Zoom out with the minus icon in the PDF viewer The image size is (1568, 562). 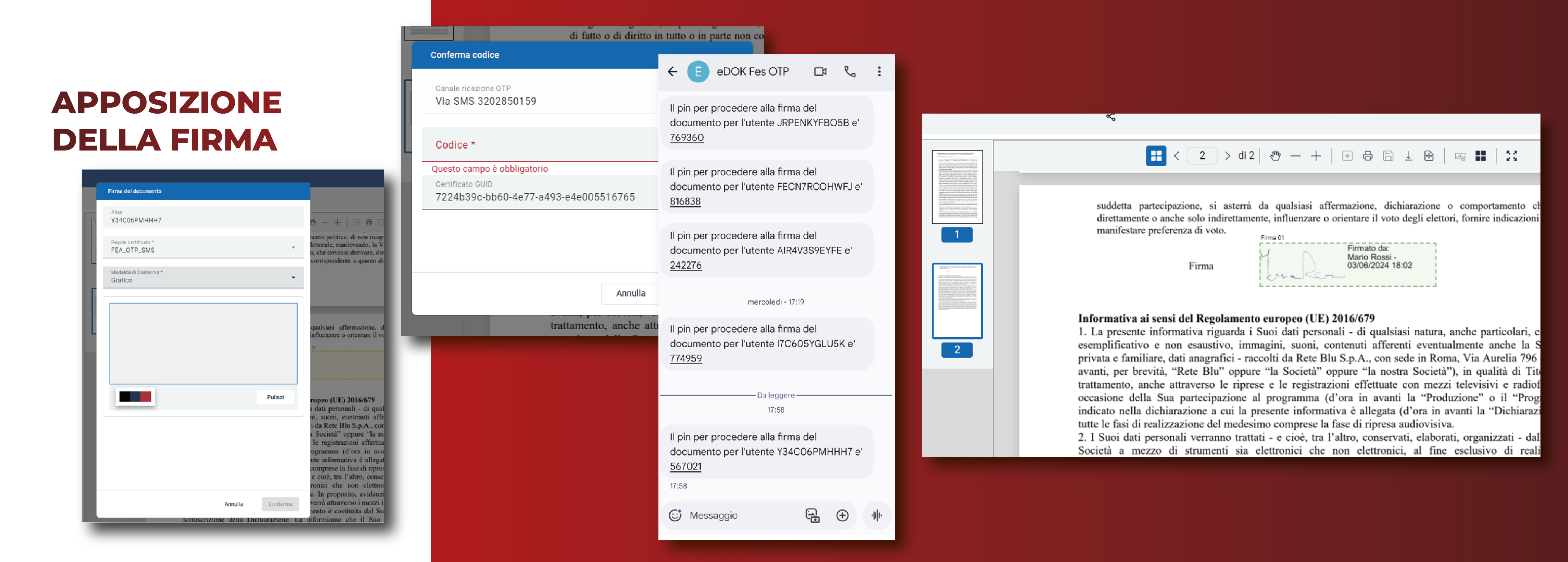click(1296, 156)
